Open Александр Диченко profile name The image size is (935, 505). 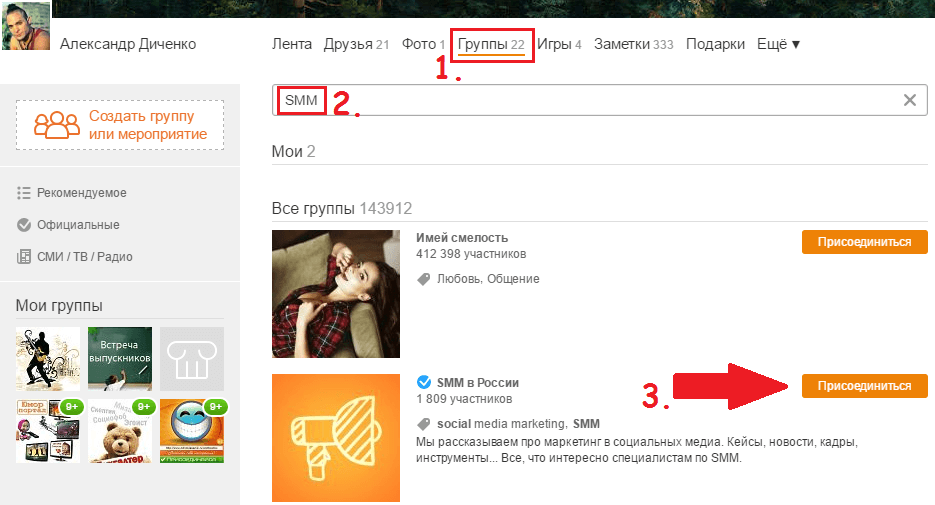pyautogui.click(x=128, y=44)
